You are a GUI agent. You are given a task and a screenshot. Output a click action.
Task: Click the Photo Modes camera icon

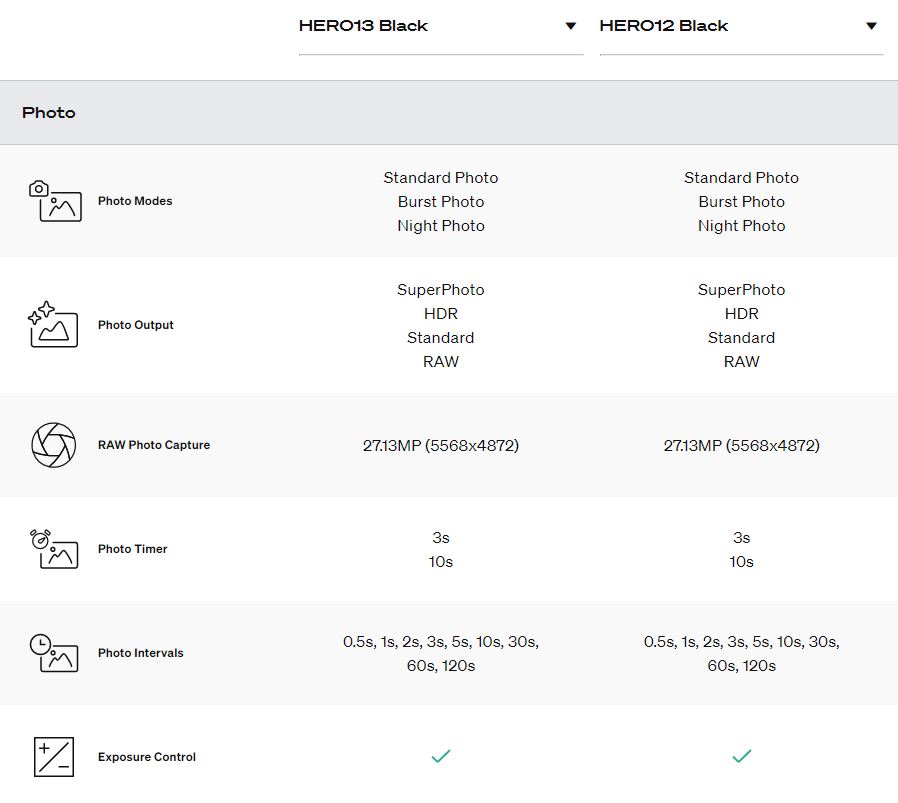[55, 201]
